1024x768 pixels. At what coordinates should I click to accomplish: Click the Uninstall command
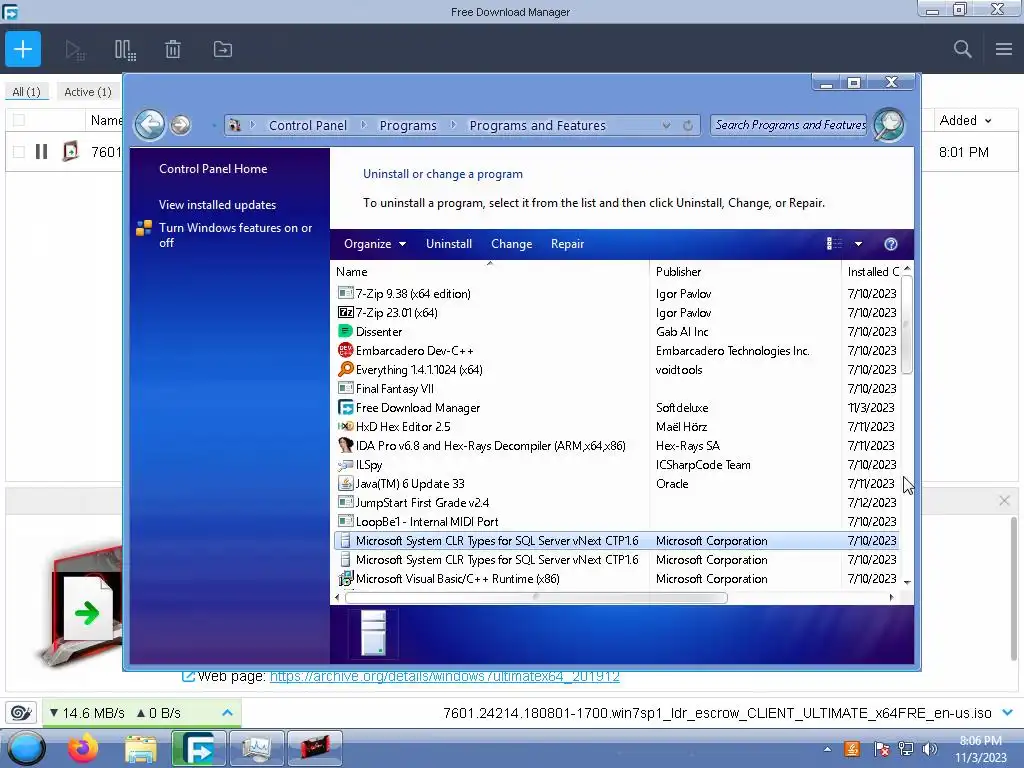click(449, 244)
